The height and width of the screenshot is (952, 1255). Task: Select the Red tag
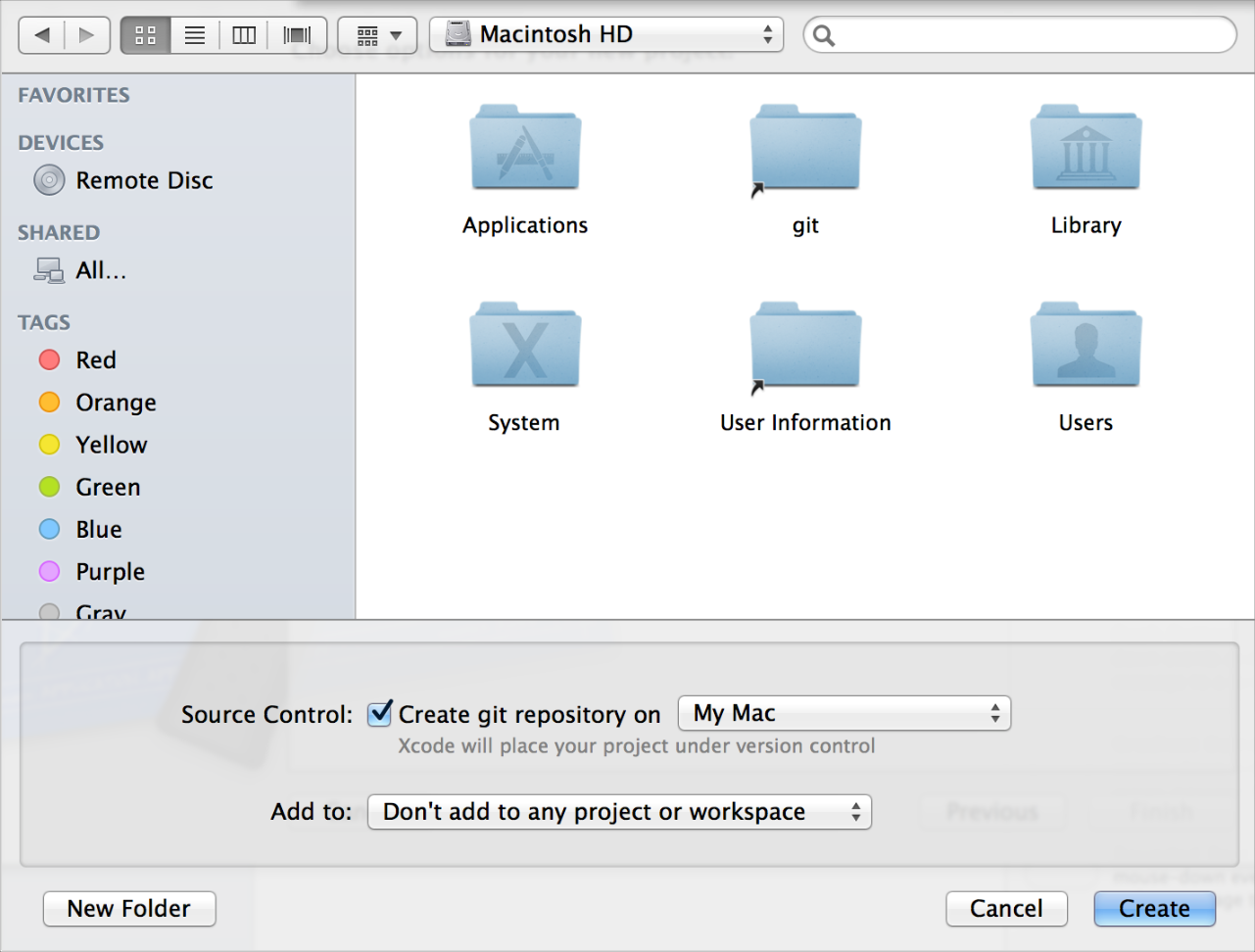(x=95, y=360)
